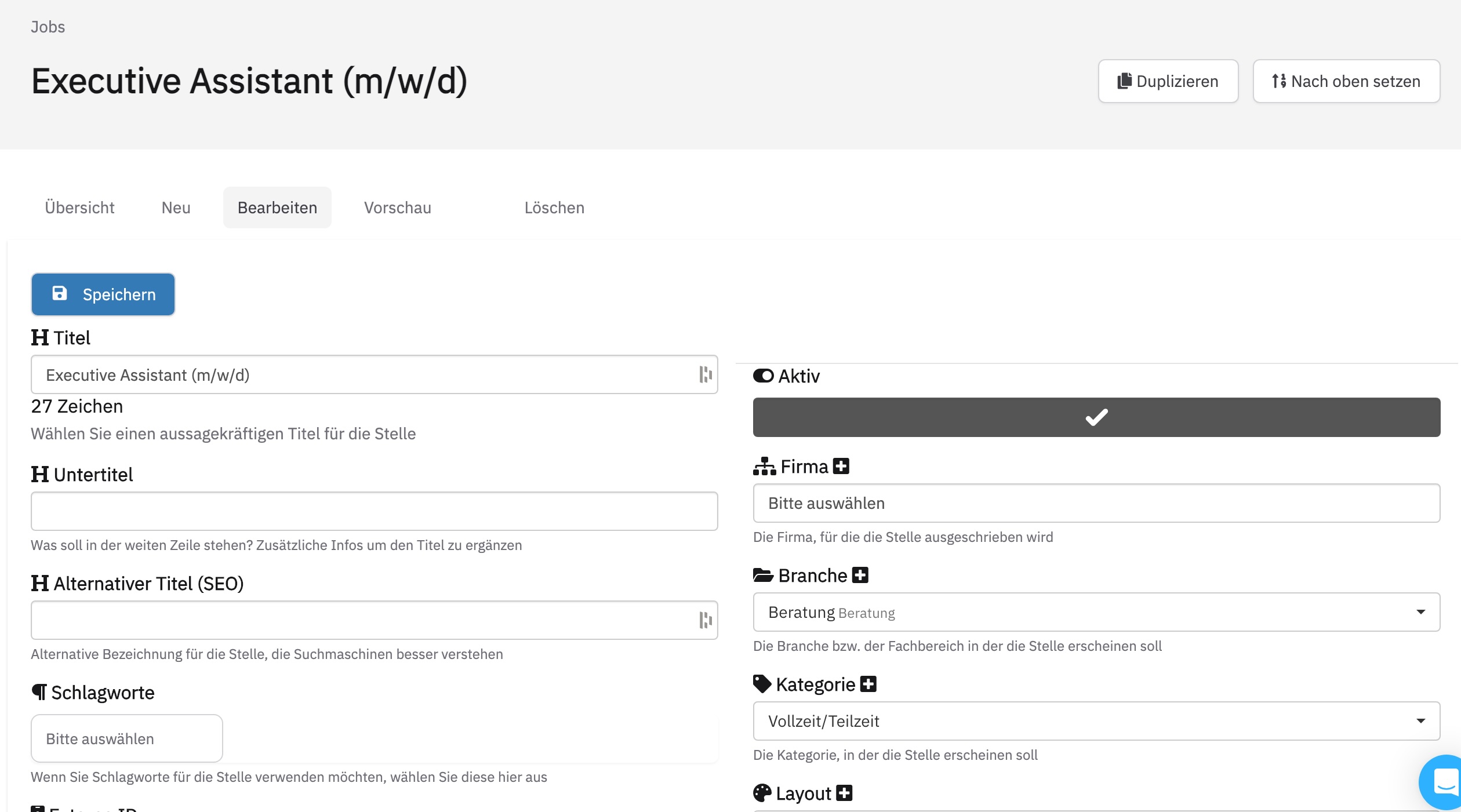Click the Titel hint text about aussagekräftigen Titel
Image resolution: width=1461 pixels, height=812 pixels.
(223, 434)
